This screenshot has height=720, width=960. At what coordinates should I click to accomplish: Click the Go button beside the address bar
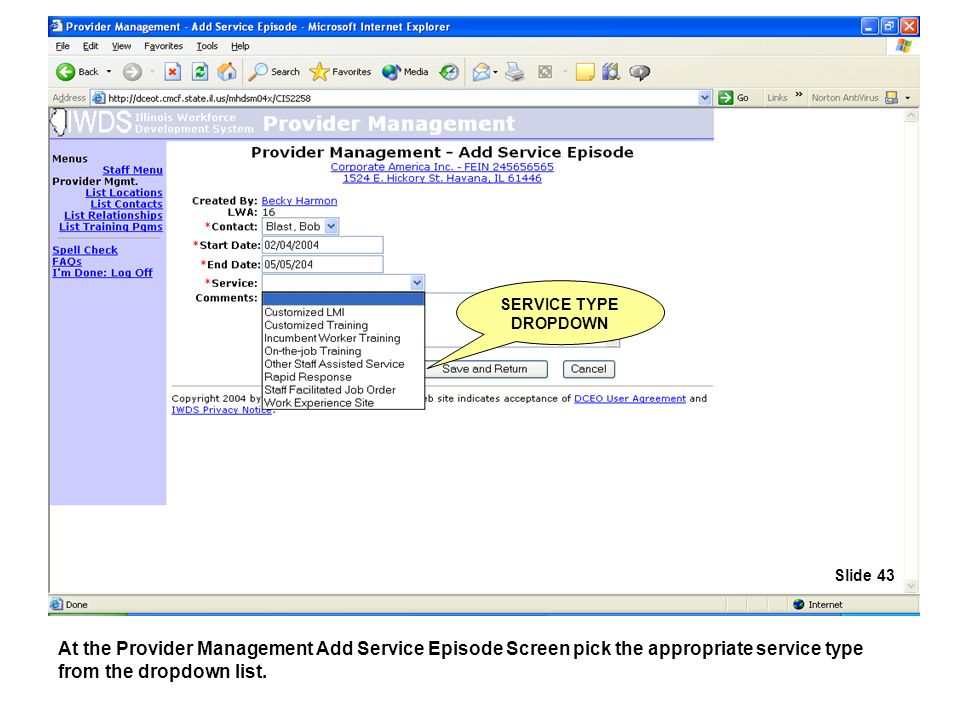pyautogui.click(x=734, y=98)
